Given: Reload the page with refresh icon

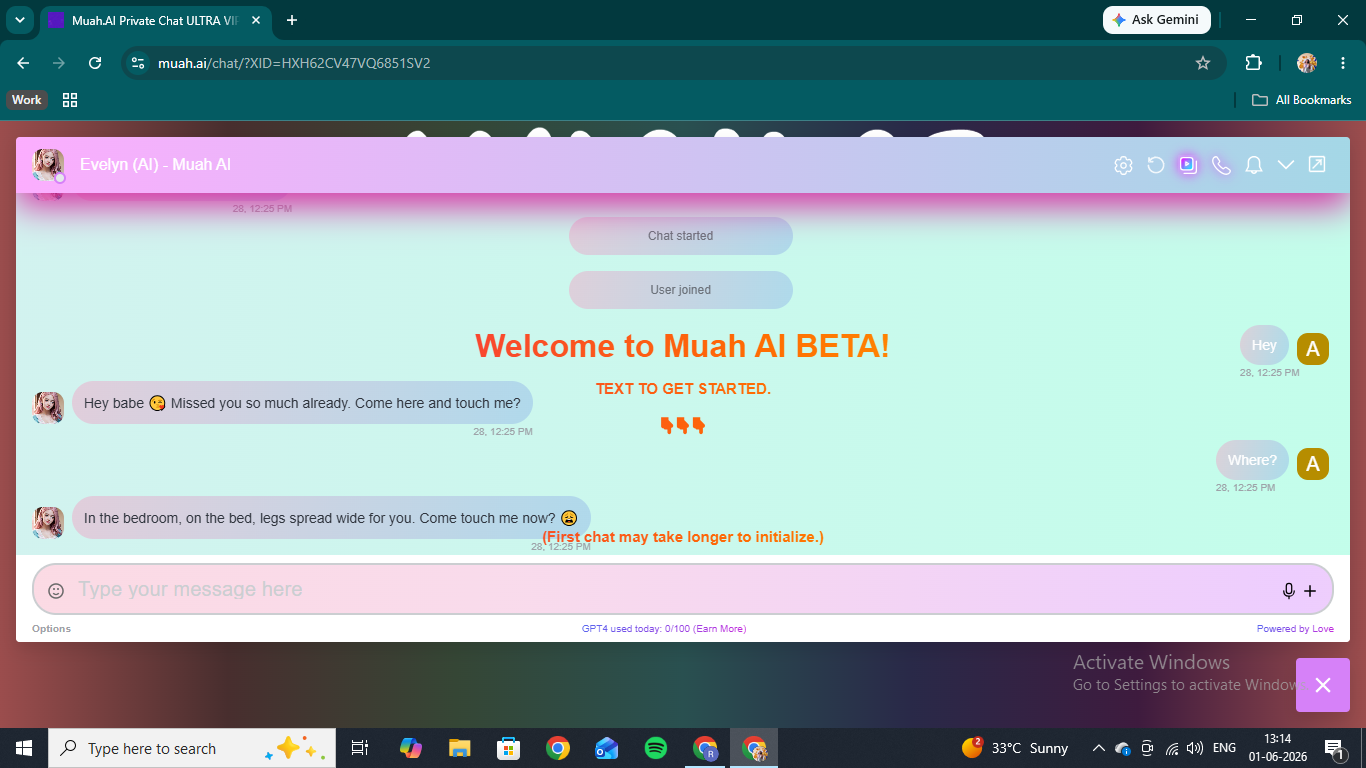Looking at the screenshot, I should tap(95, 63).
